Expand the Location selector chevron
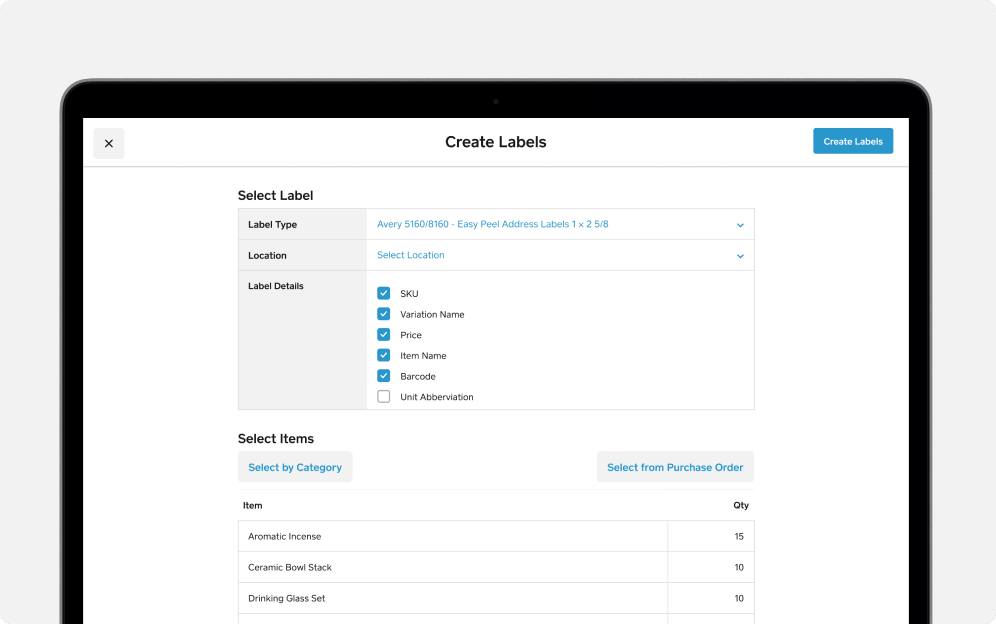The image size is (996, 624). click(x=740, y=256)
